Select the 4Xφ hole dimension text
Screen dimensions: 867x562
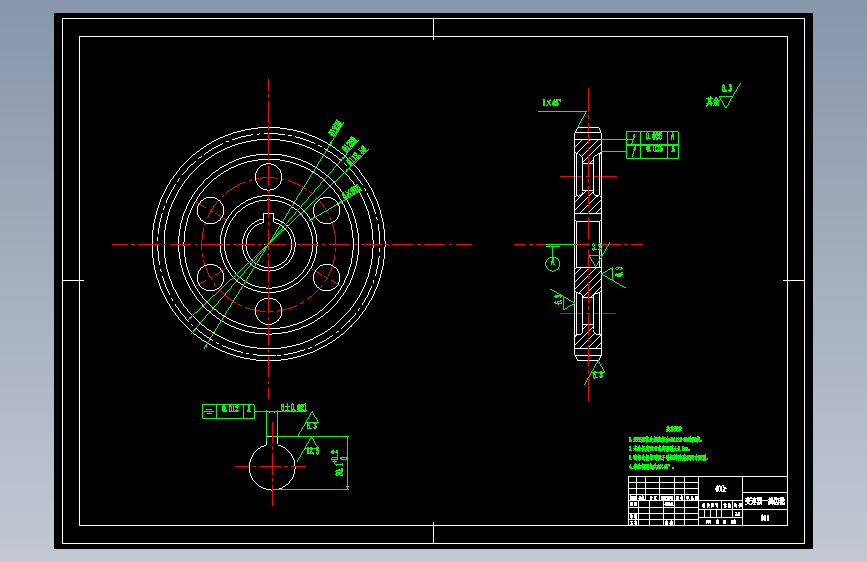coord(352,192)
